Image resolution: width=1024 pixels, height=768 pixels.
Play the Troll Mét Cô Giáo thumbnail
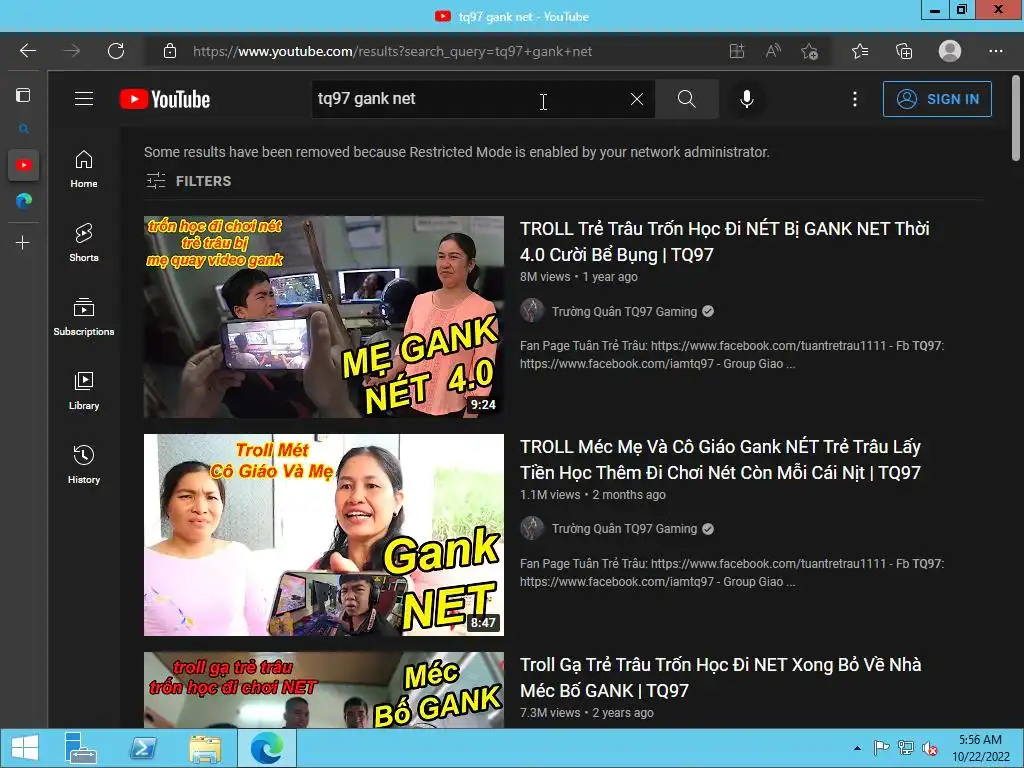pos(324,535)
